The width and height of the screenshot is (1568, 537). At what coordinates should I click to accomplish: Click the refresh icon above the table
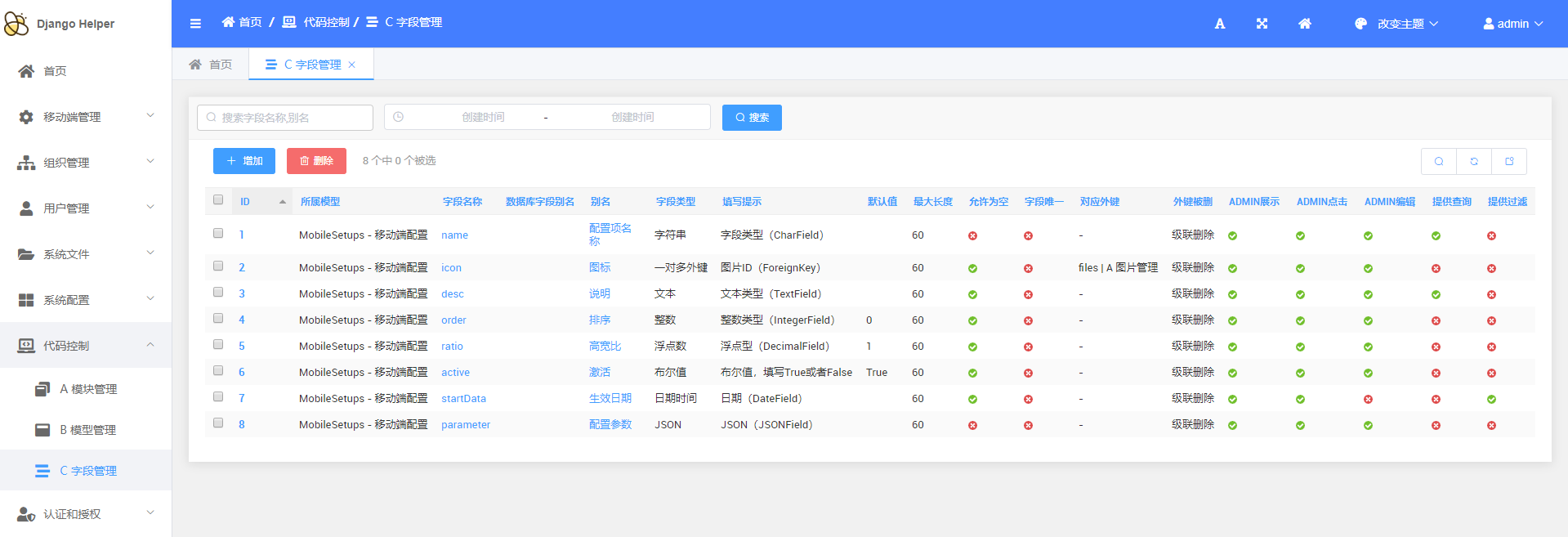tap(1474, 161)
